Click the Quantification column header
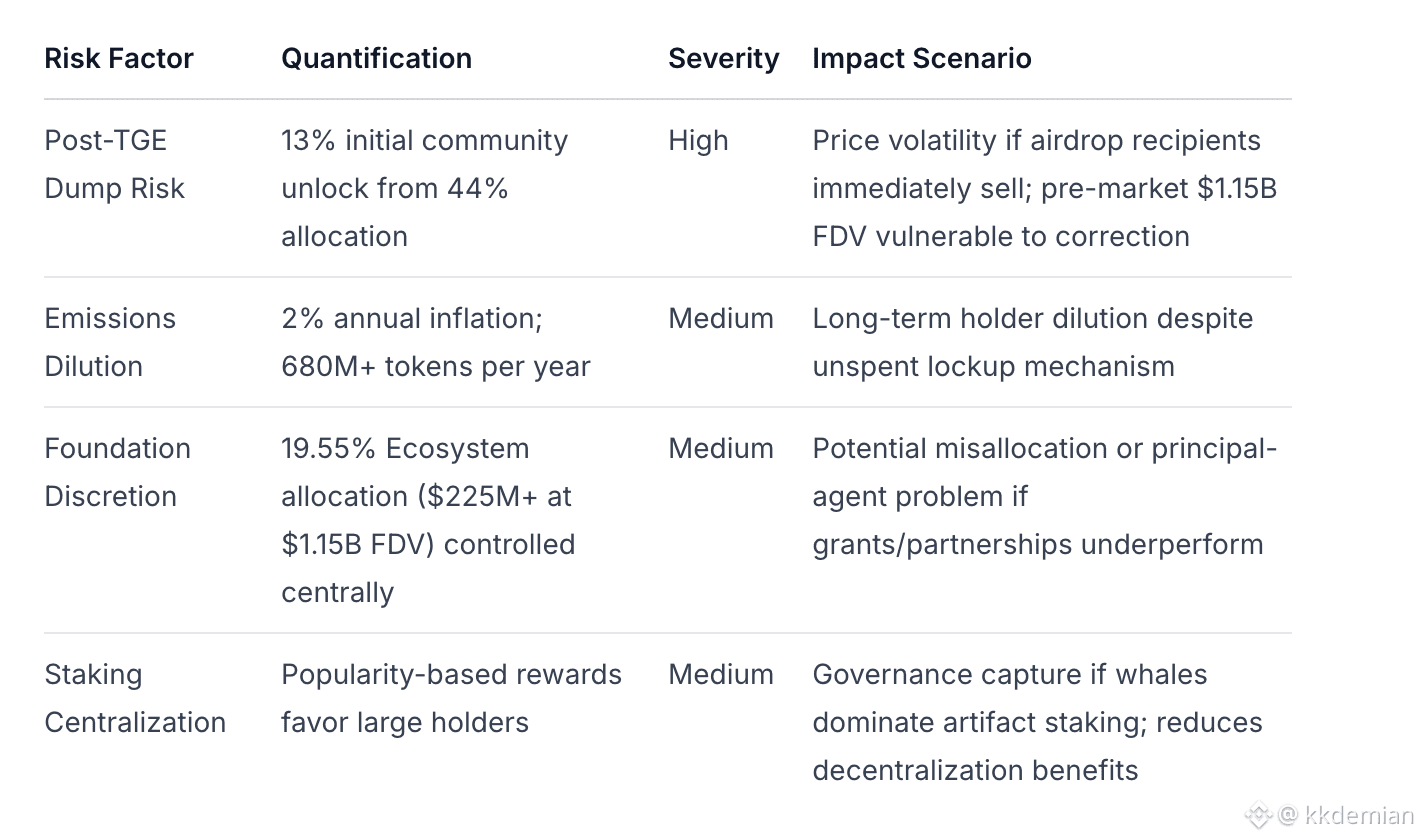The height and width of the screenshot is (840, 1422). (376, 58)
